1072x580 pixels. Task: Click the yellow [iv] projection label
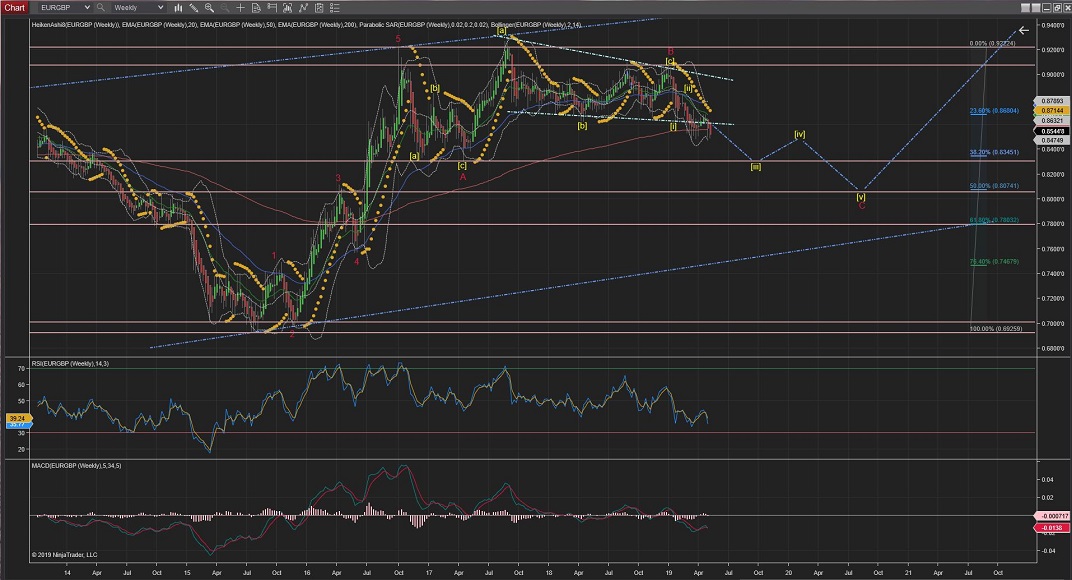[800, 135]
